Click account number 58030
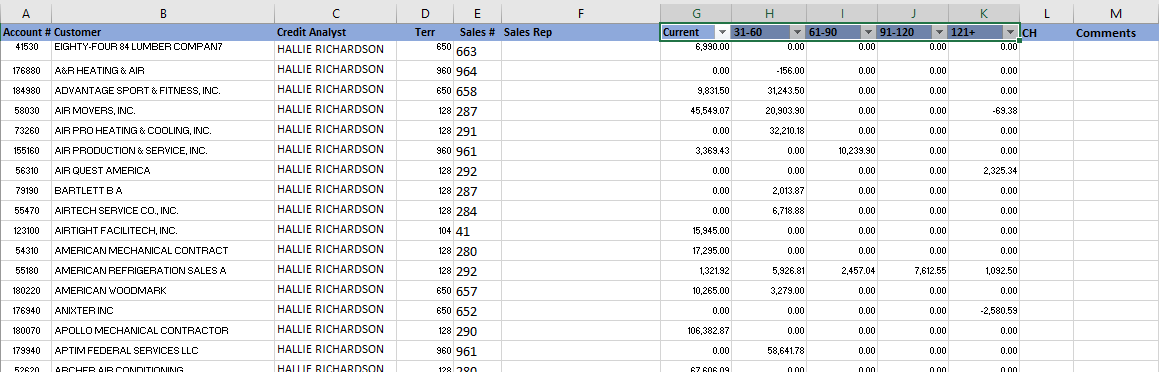Viewport: 1159px width, 372px height. pos(26,111)
